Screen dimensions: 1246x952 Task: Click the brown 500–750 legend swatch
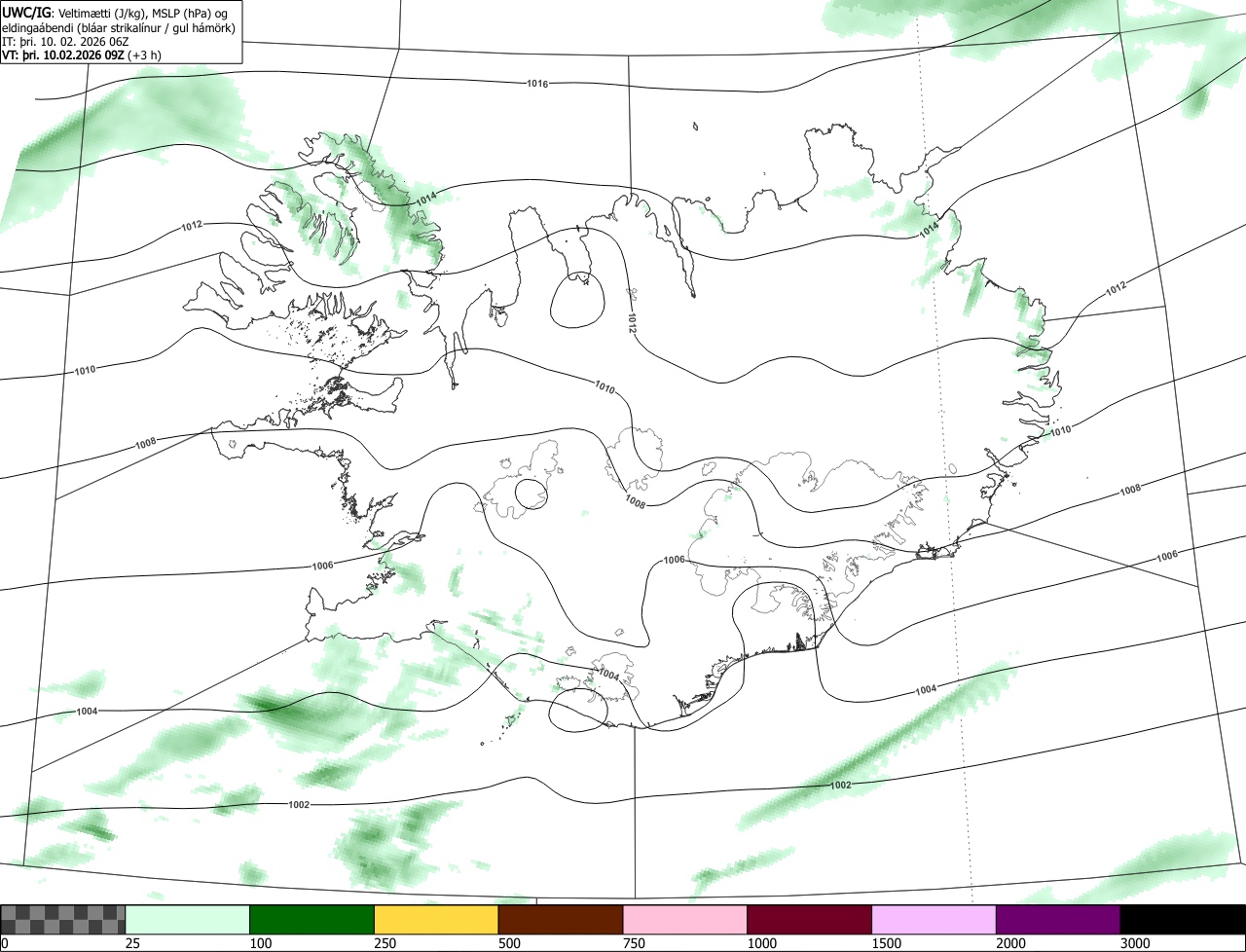[x=561, y=920]
